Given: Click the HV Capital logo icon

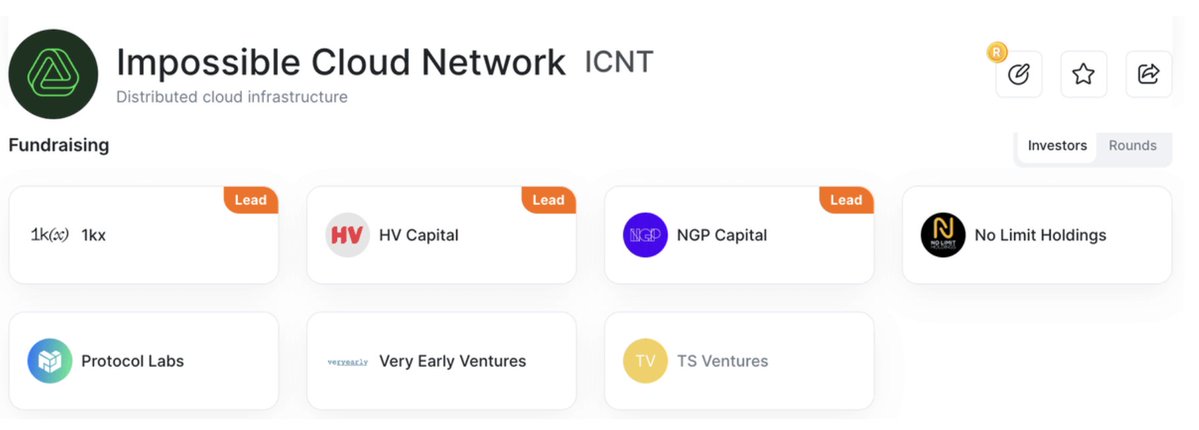Looking at the screenshot, I should click(x=347, y=235).
